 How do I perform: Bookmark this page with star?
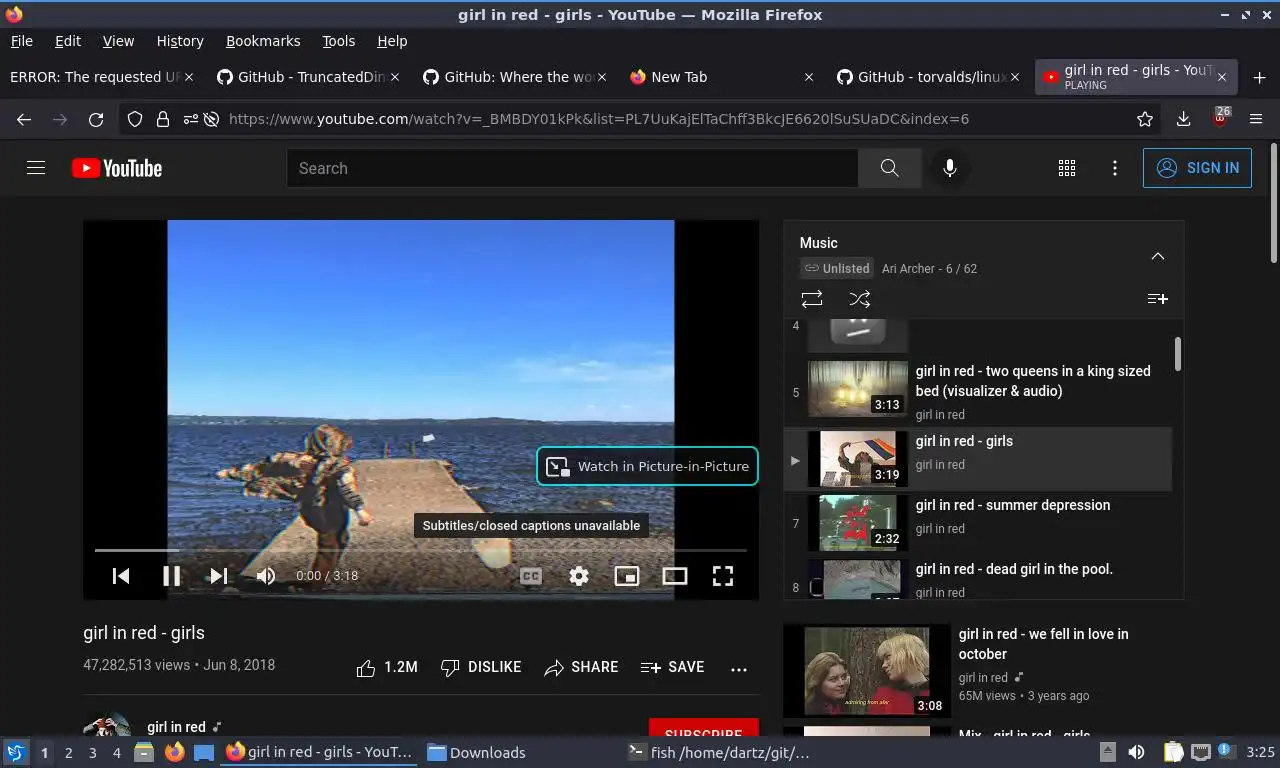(x=1145, y=119)
